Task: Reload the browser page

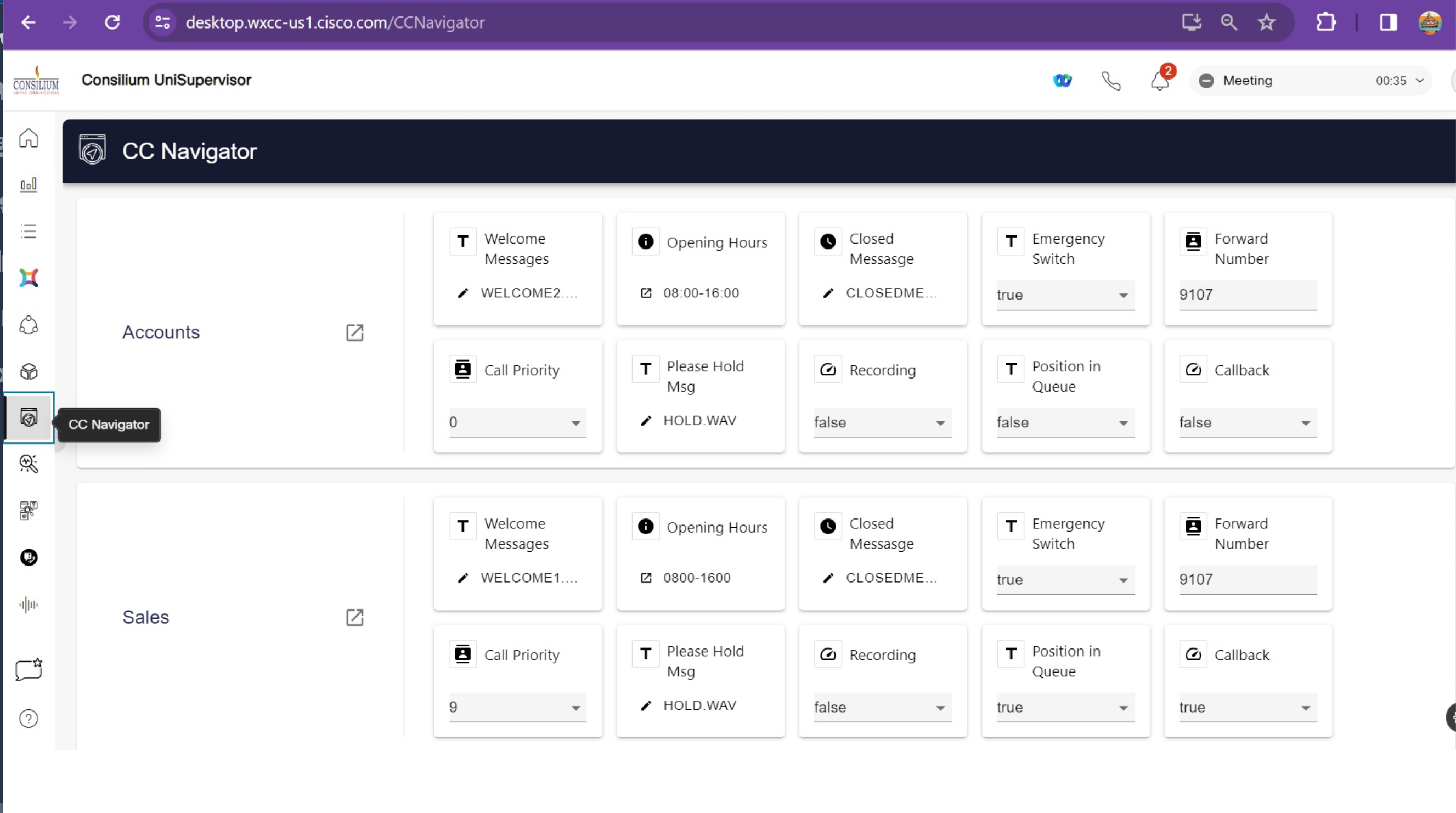Action: [112, 22]
